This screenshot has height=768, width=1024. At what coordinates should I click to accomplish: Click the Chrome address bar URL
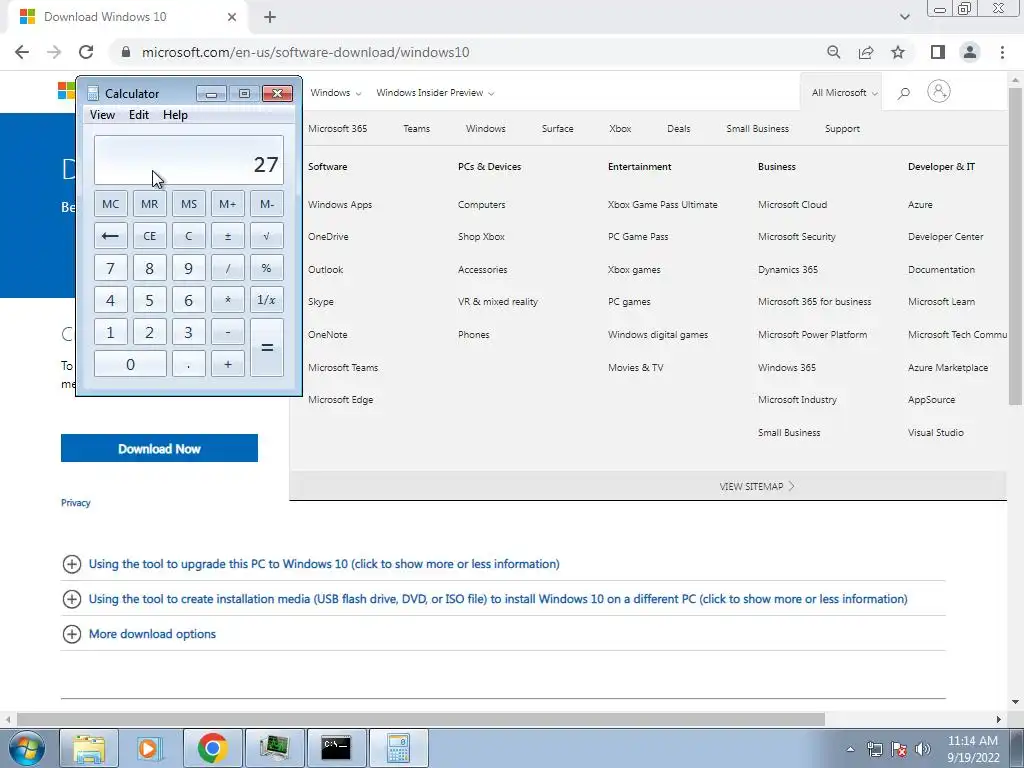coord(305,52)
